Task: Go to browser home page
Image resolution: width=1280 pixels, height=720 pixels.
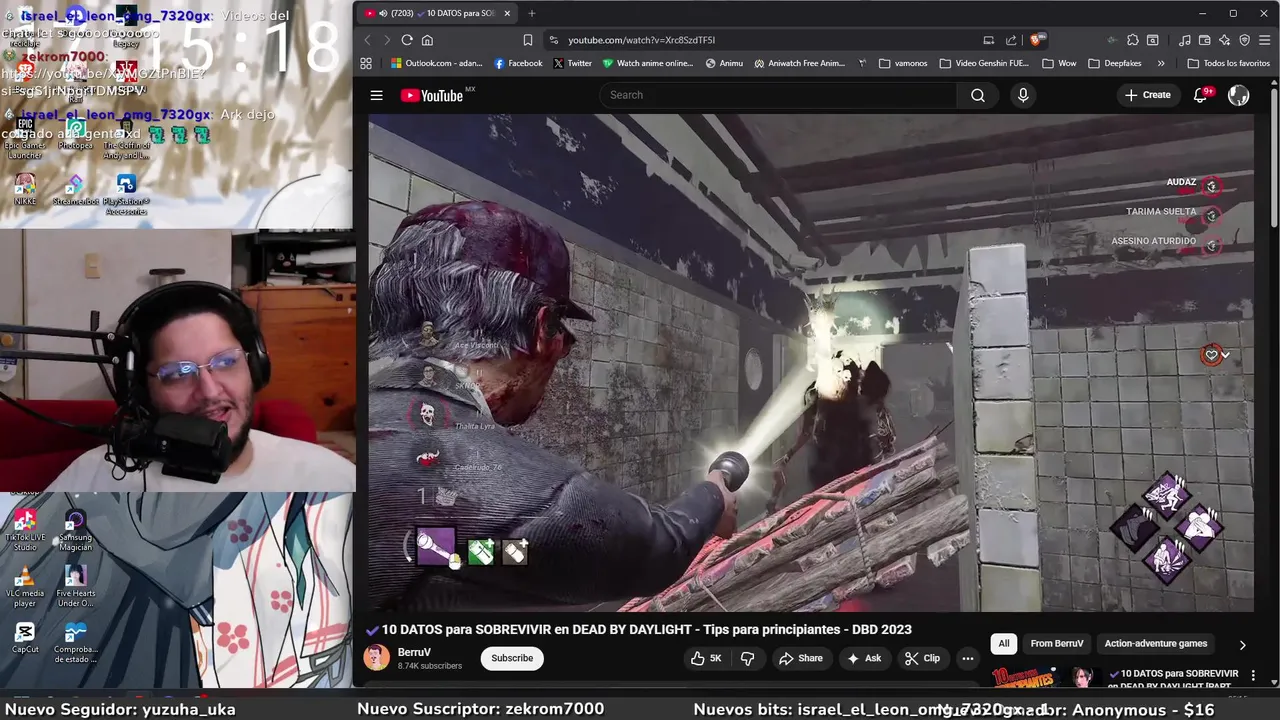Action: pyautogui.click(x=427, y=40)
